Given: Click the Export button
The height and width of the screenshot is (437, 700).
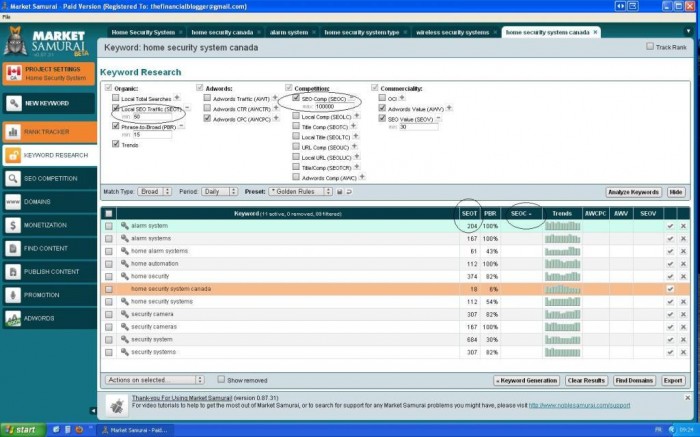Looking at the screenshot, I should tap(673, 380).
